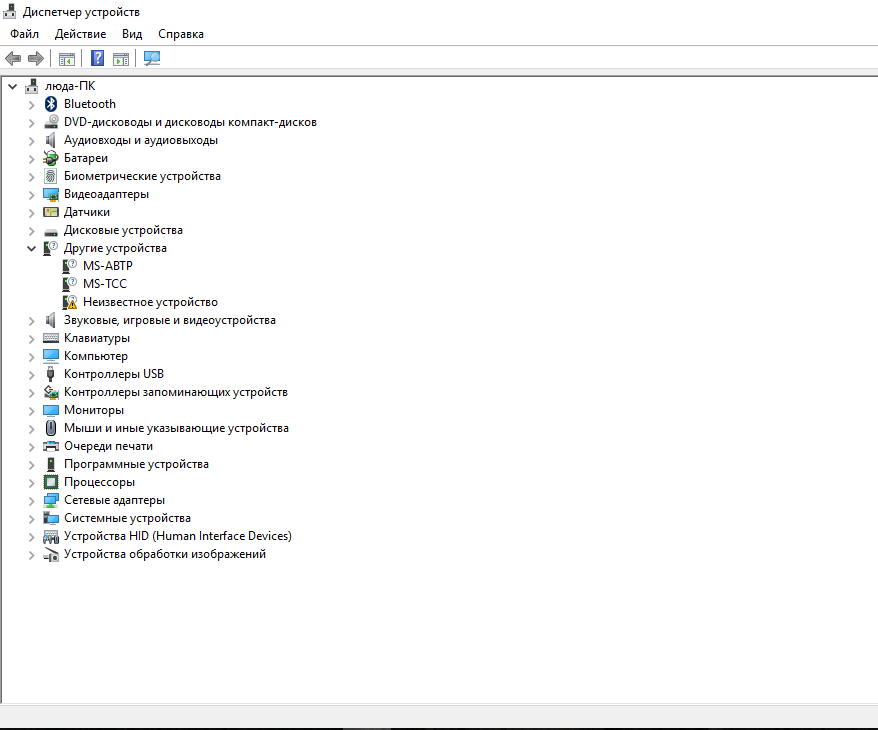Image resolution: width=878 pixels, height=730 pixels.
Task: Select the MS-ABTP device entry
Action: pos(107,266)
